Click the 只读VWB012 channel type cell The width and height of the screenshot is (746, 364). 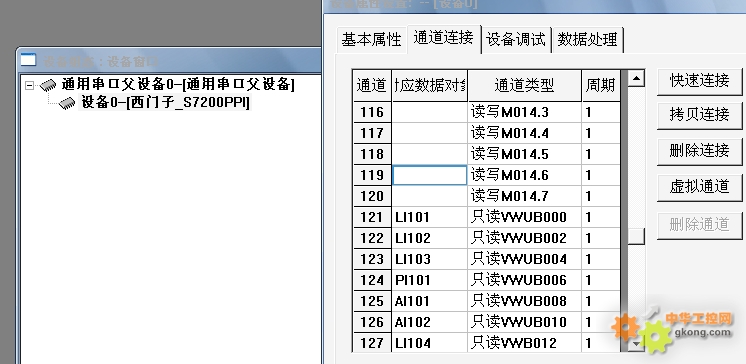(524, 342)
